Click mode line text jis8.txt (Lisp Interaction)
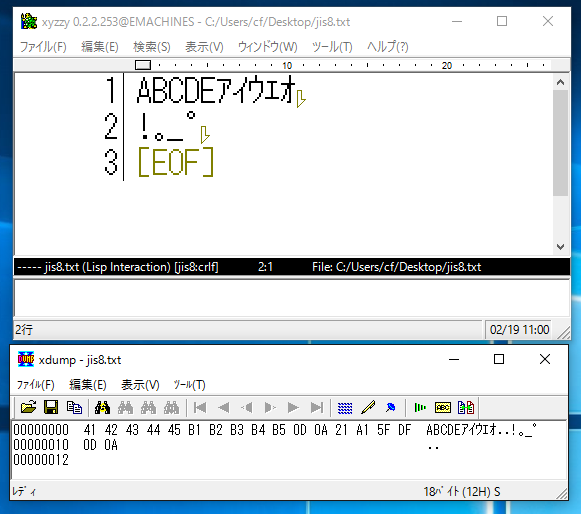 point(107,267)
